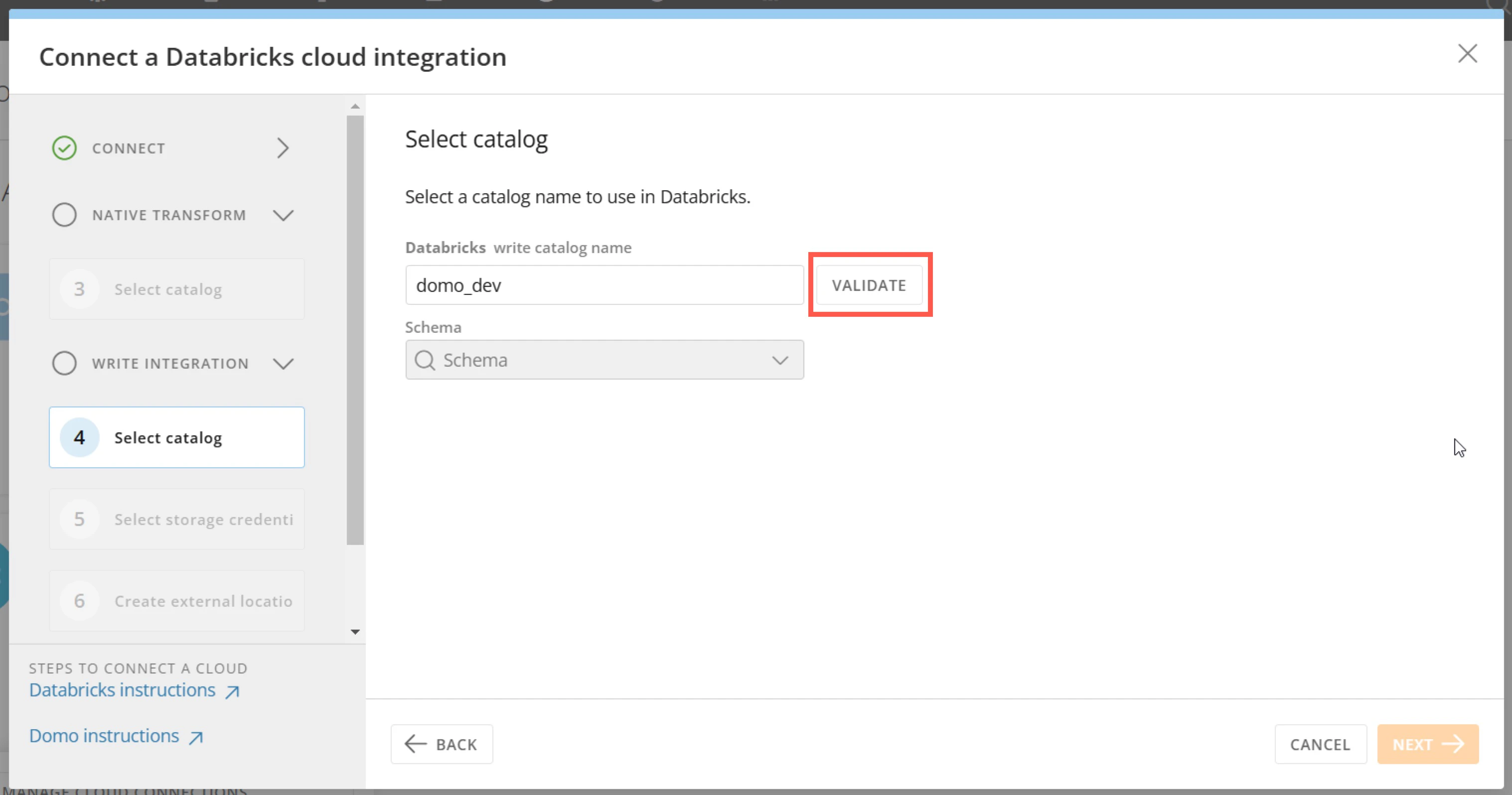1512x795 pixels.
Task: Cancel the cloud integration setup
Action: (1321, 744)
